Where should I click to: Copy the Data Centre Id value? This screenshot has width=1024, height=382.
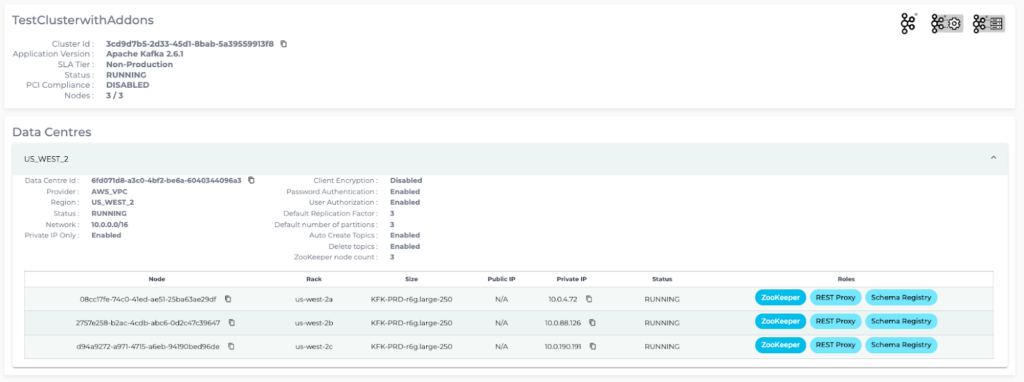(251, 180)
